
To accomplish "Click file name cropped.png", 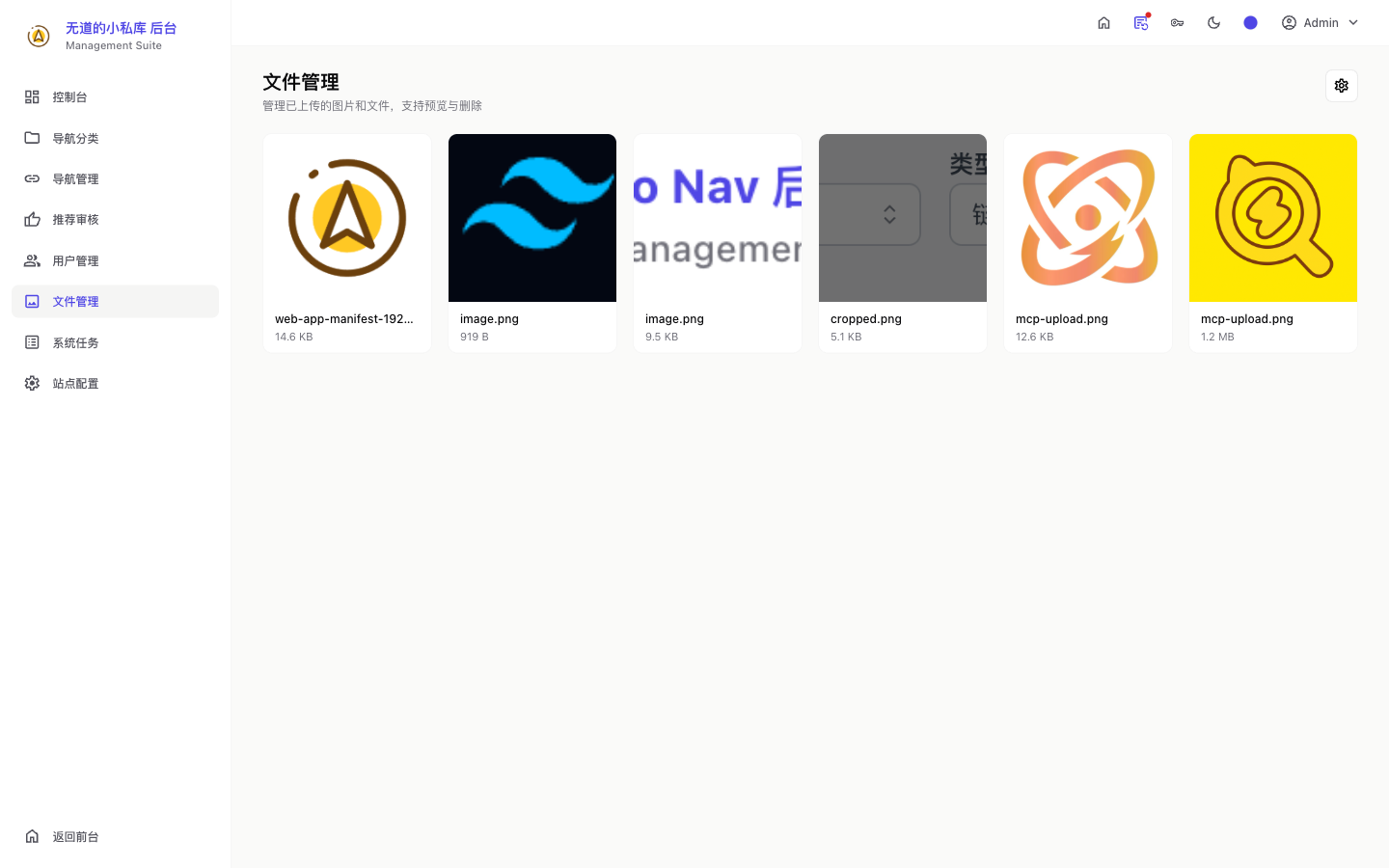I will pos(866,319).
